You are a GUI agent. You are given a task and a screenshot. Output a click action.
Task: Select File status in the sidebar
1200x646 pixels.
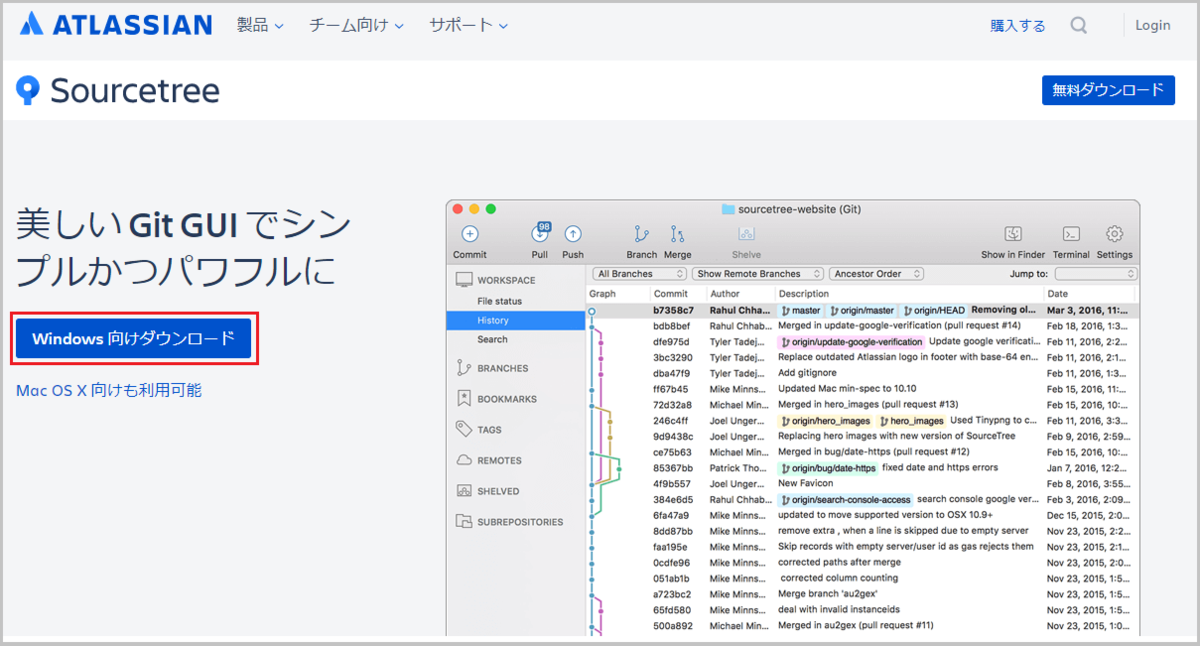(500, 301)
